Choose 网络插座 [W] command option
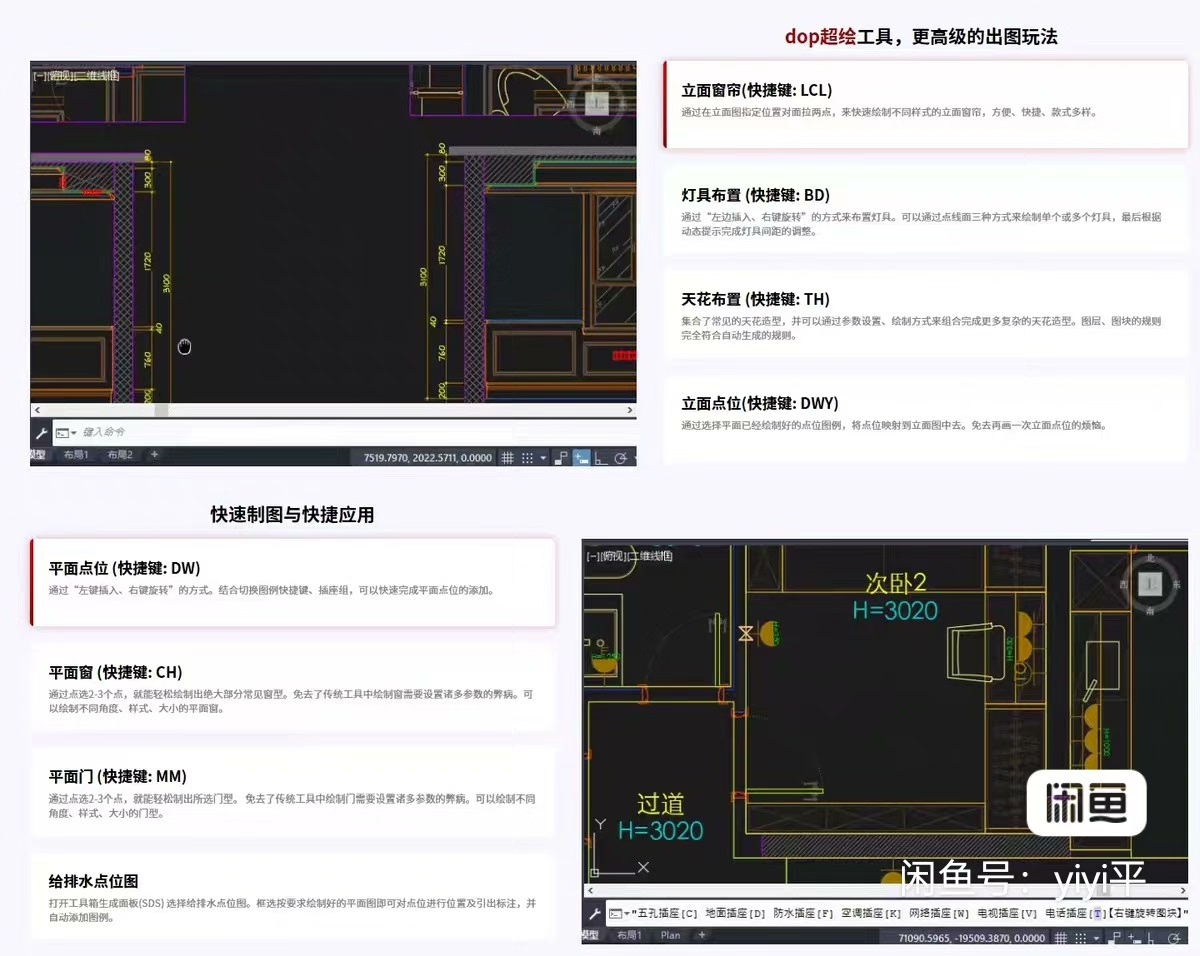The image size is (1200, 956). (x=939, y=914)
